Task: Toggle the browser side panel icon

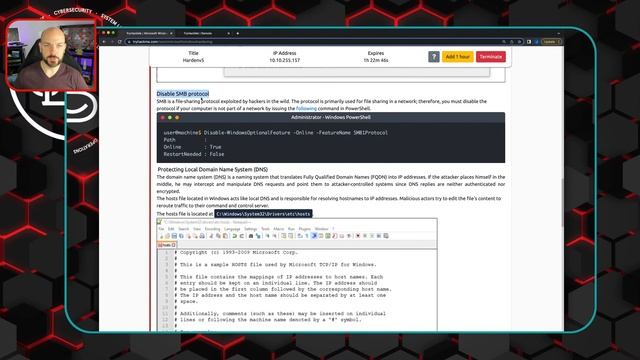Action: click(x=529, y=42)
